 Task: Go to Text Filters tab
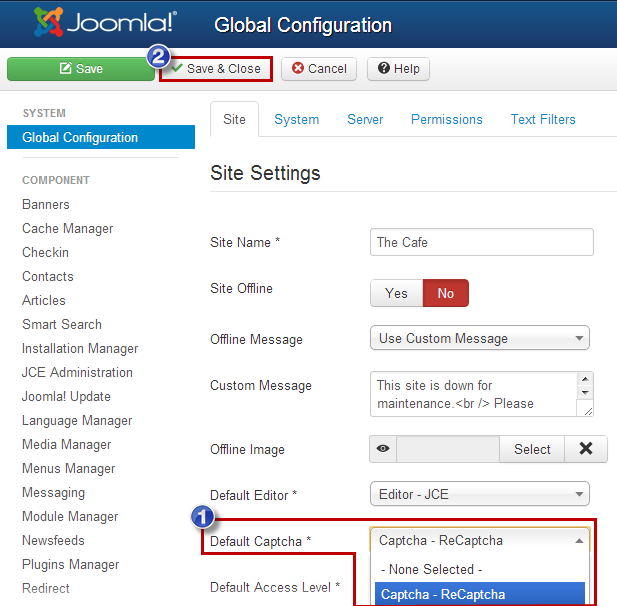point(543,119)
